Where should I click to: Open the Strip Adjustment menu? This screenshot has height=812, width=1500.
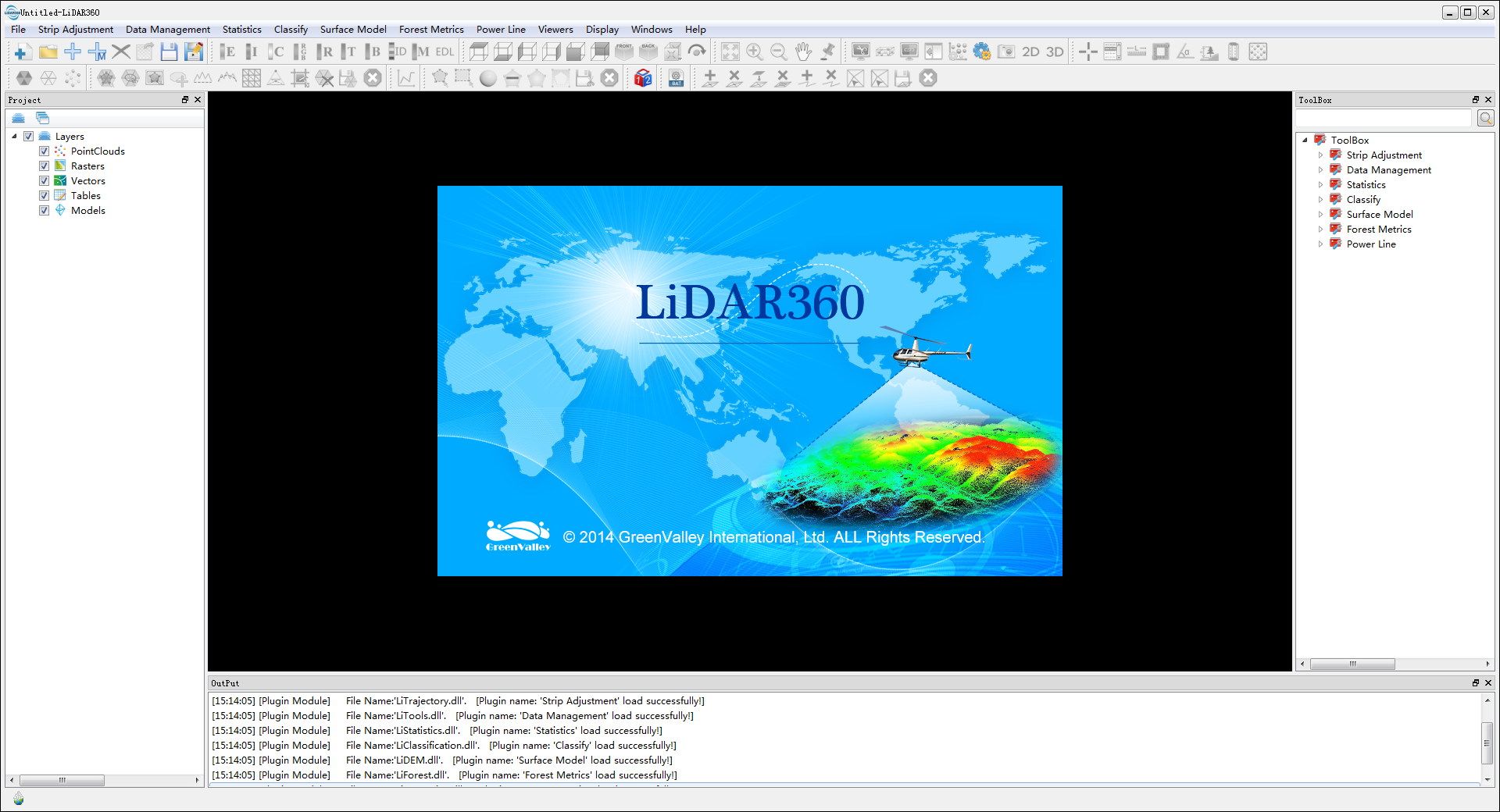coord(76,30)
